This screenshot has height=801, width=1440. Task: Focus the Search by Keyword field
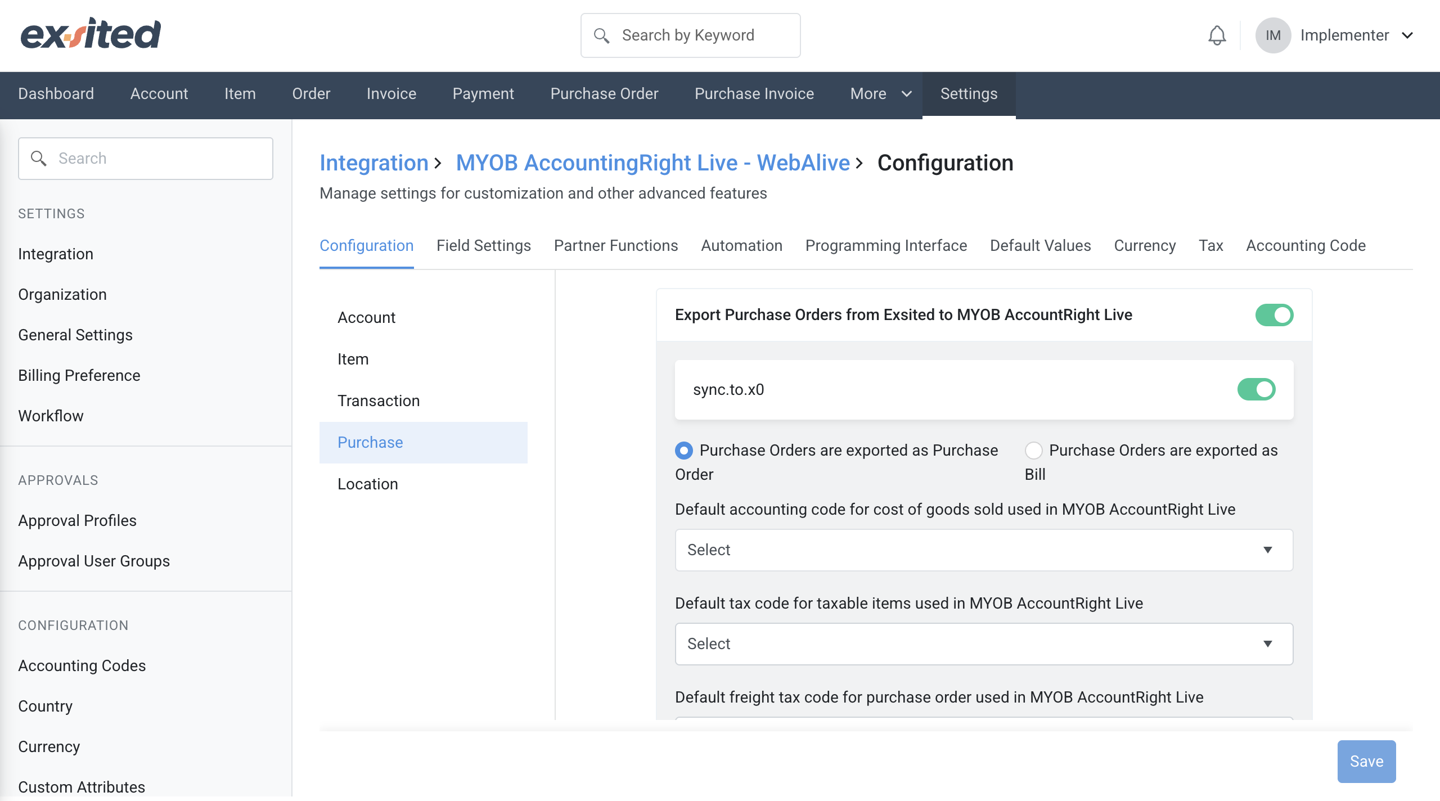click(x=690, y=36)
